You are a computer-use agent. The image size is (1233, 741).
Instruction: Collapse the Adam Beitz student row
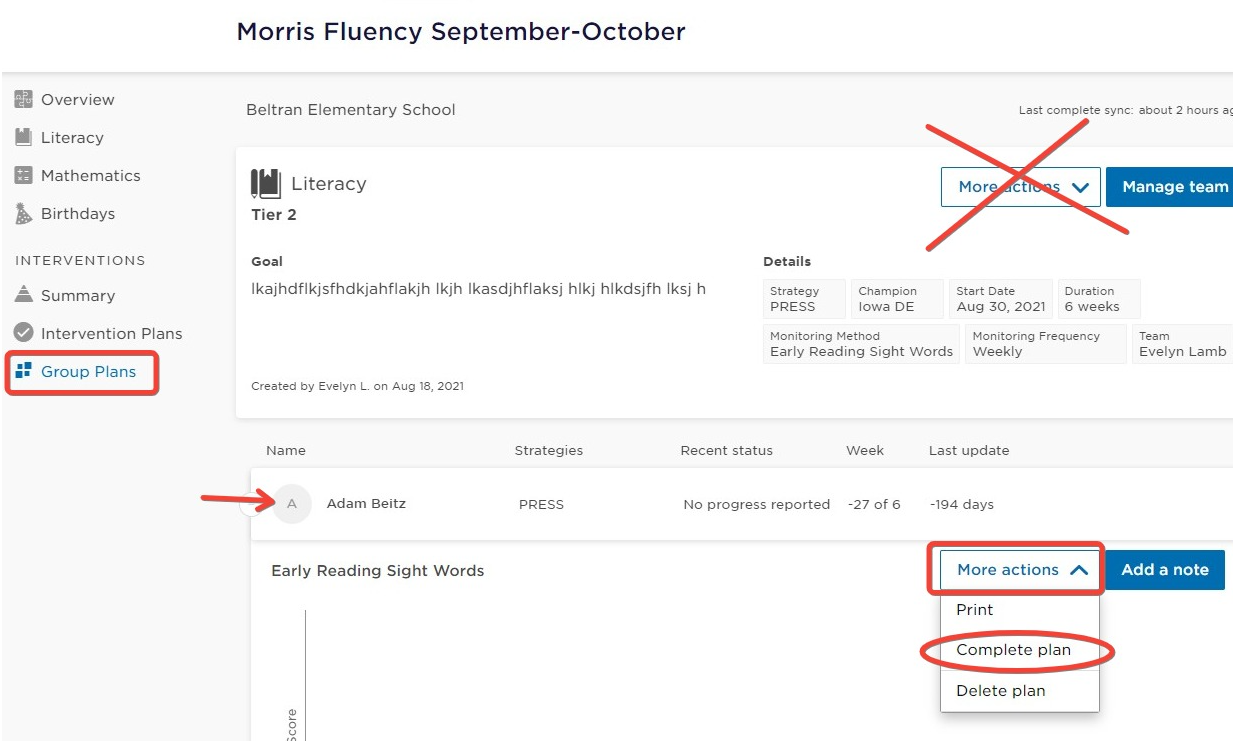(x=250, y=505)
